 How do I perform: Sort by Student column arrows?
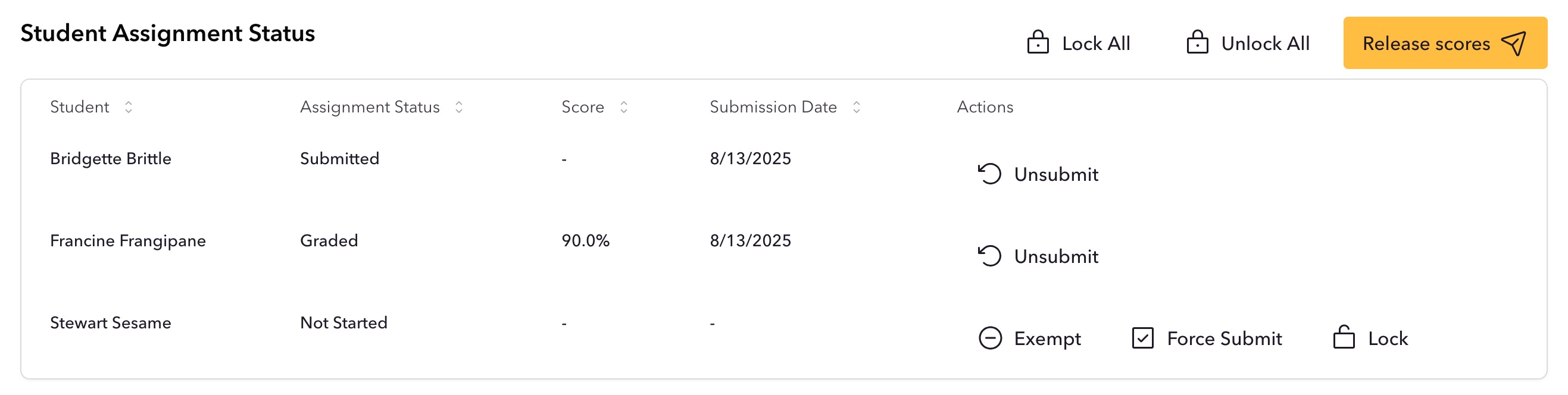tap(129, 107)
